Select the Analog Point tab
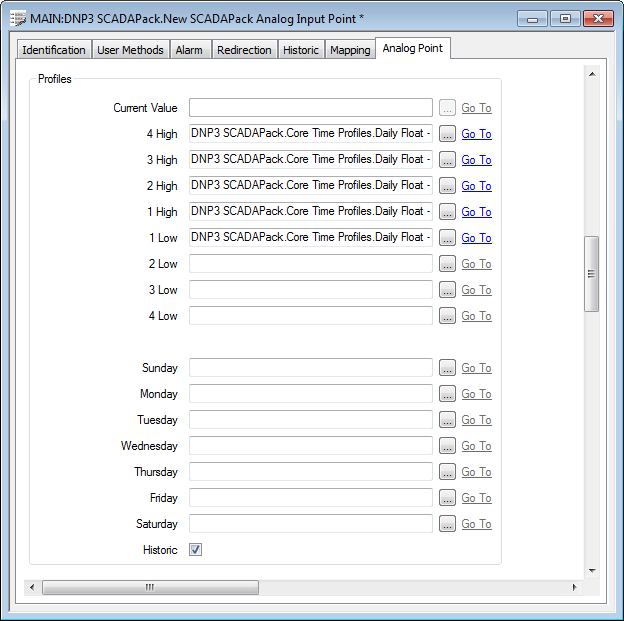This screenshot has width=624, height=621. (413, 48)
